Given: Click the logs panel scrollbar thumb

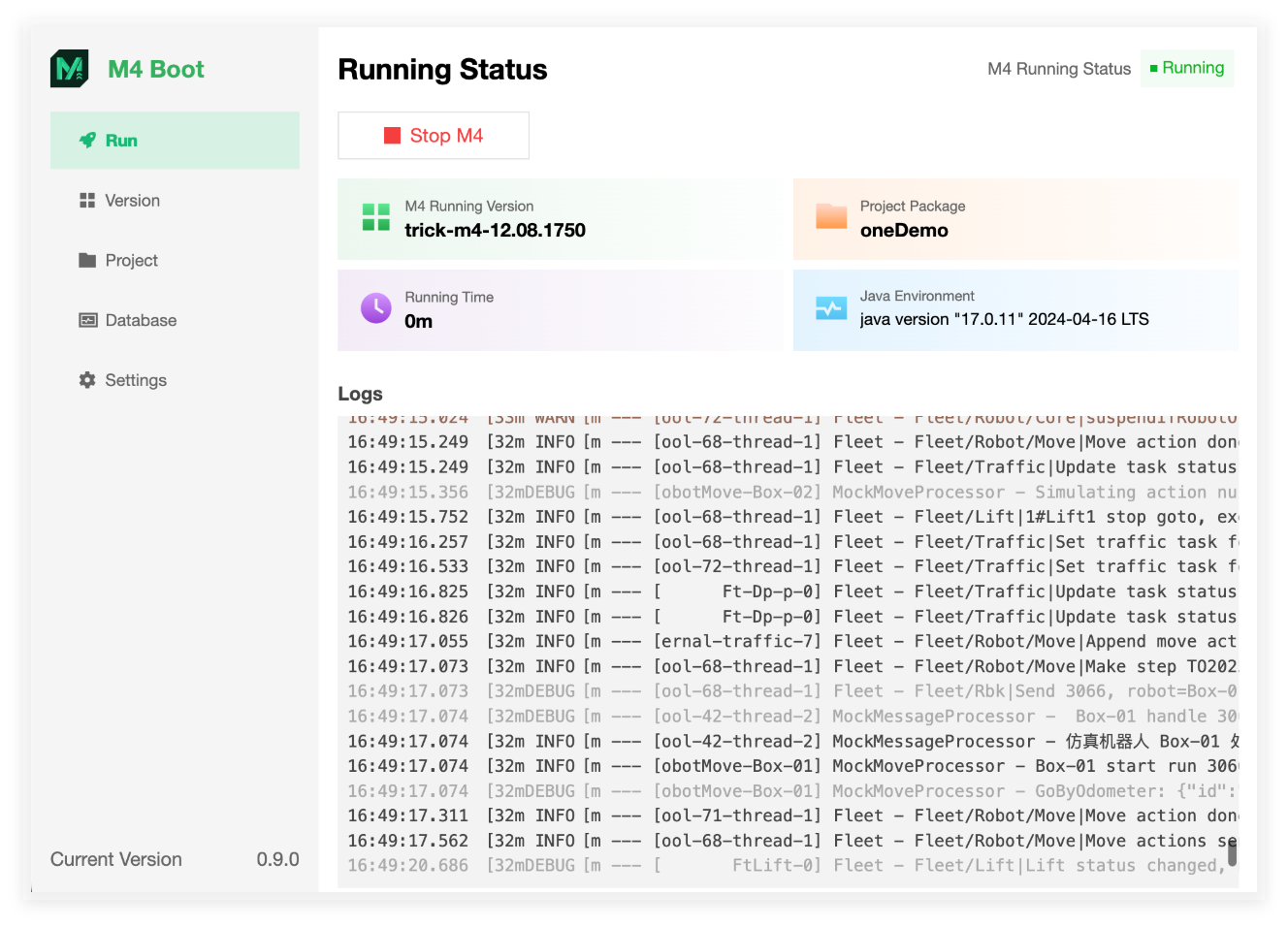Looking at the screenshot, I should [x=1232, y=852].
